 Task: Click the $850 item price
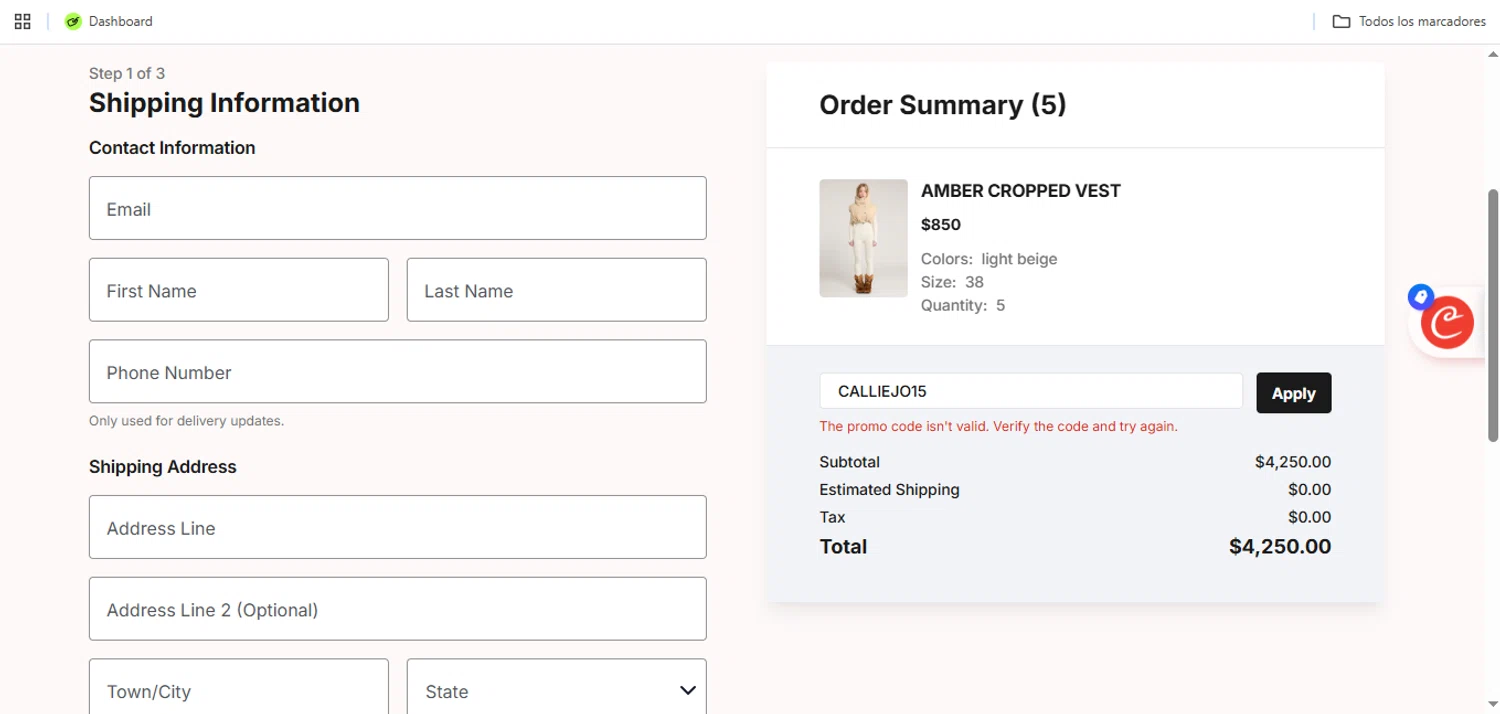[x=940, y=224]
